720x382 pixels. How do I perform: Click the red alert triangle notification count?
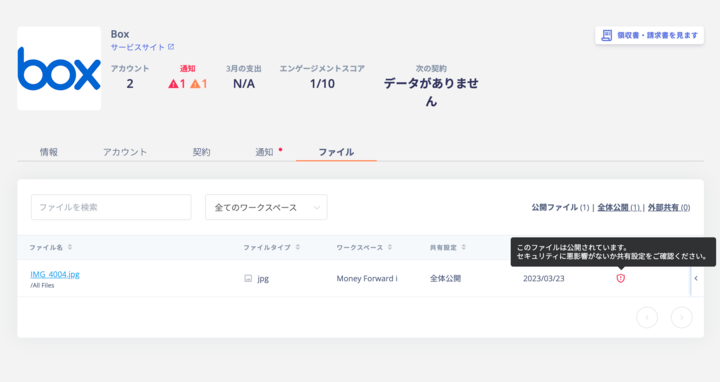[x=177, y=84]
